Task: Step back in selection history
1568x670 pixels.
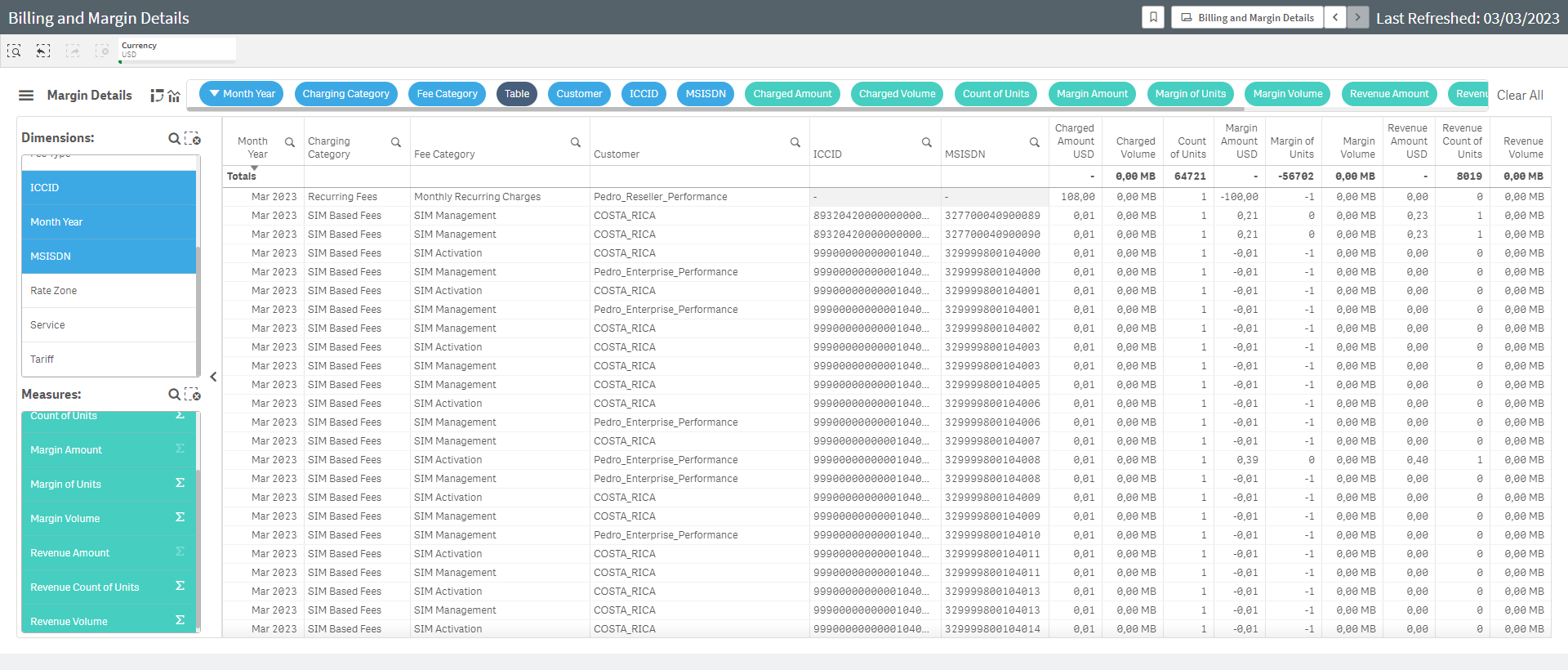Action: [43, 51]
